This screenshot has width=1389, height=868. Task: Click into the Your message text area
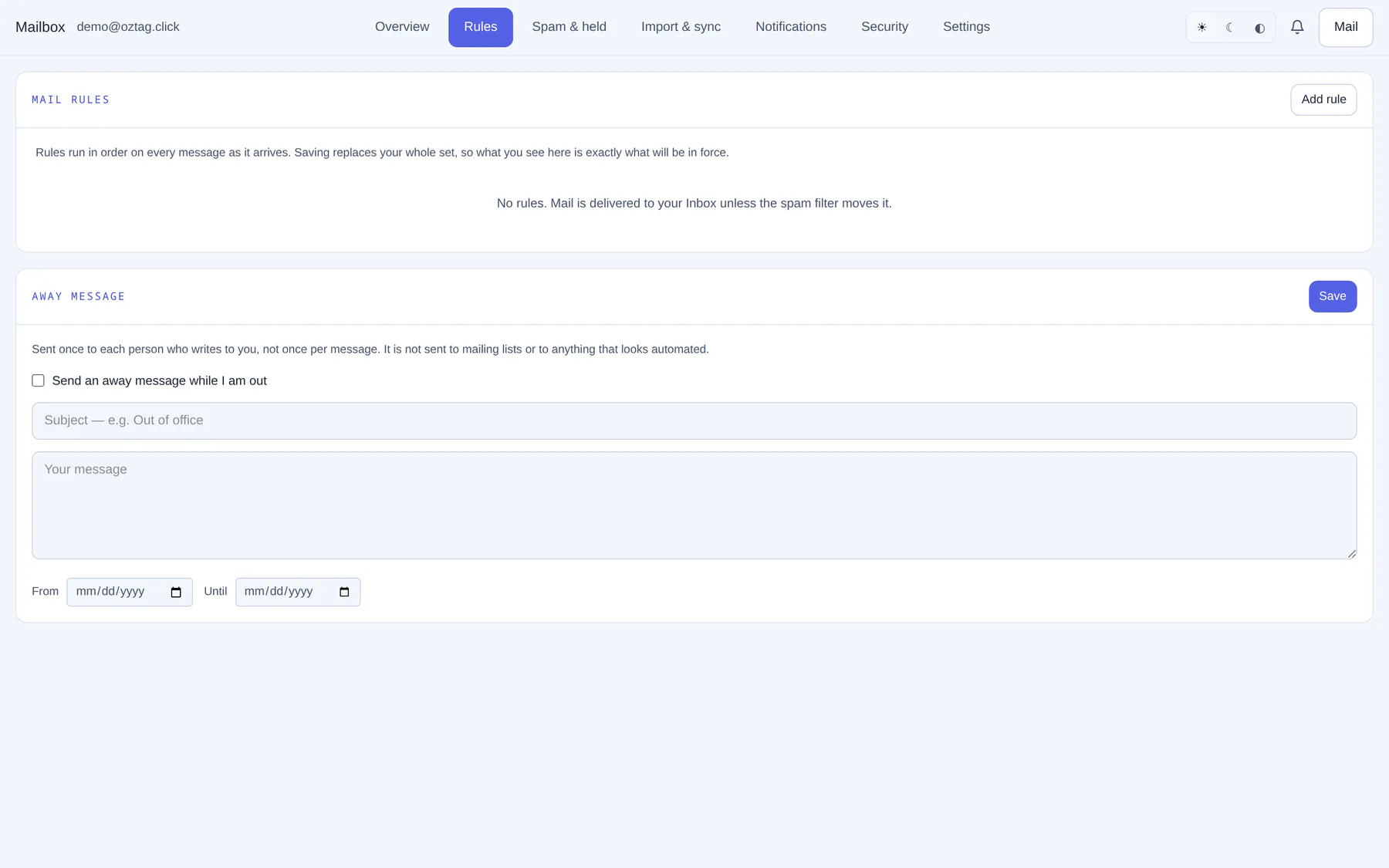pyautogui.click(x=694, y=505)
